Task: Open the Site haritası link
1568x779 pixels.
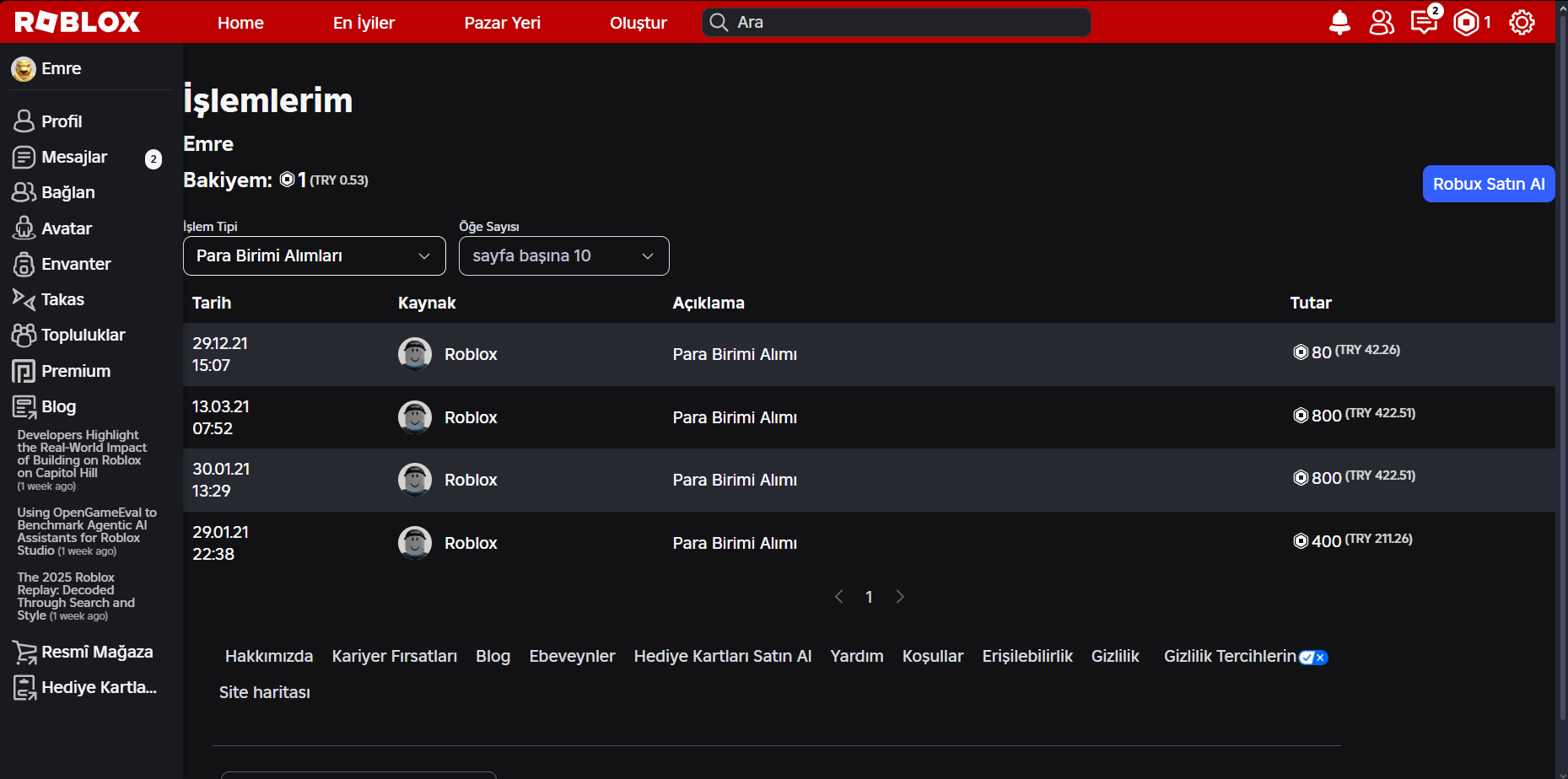Action: [265, 692]
